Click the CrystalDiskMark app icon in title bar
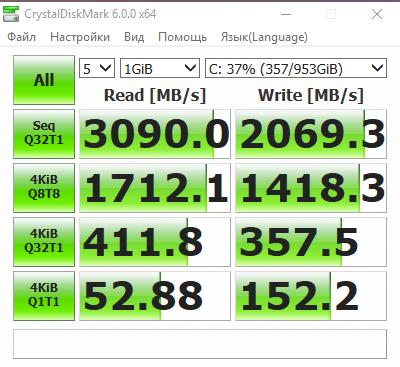Viewport: 400px width, 367px height. 11,14
